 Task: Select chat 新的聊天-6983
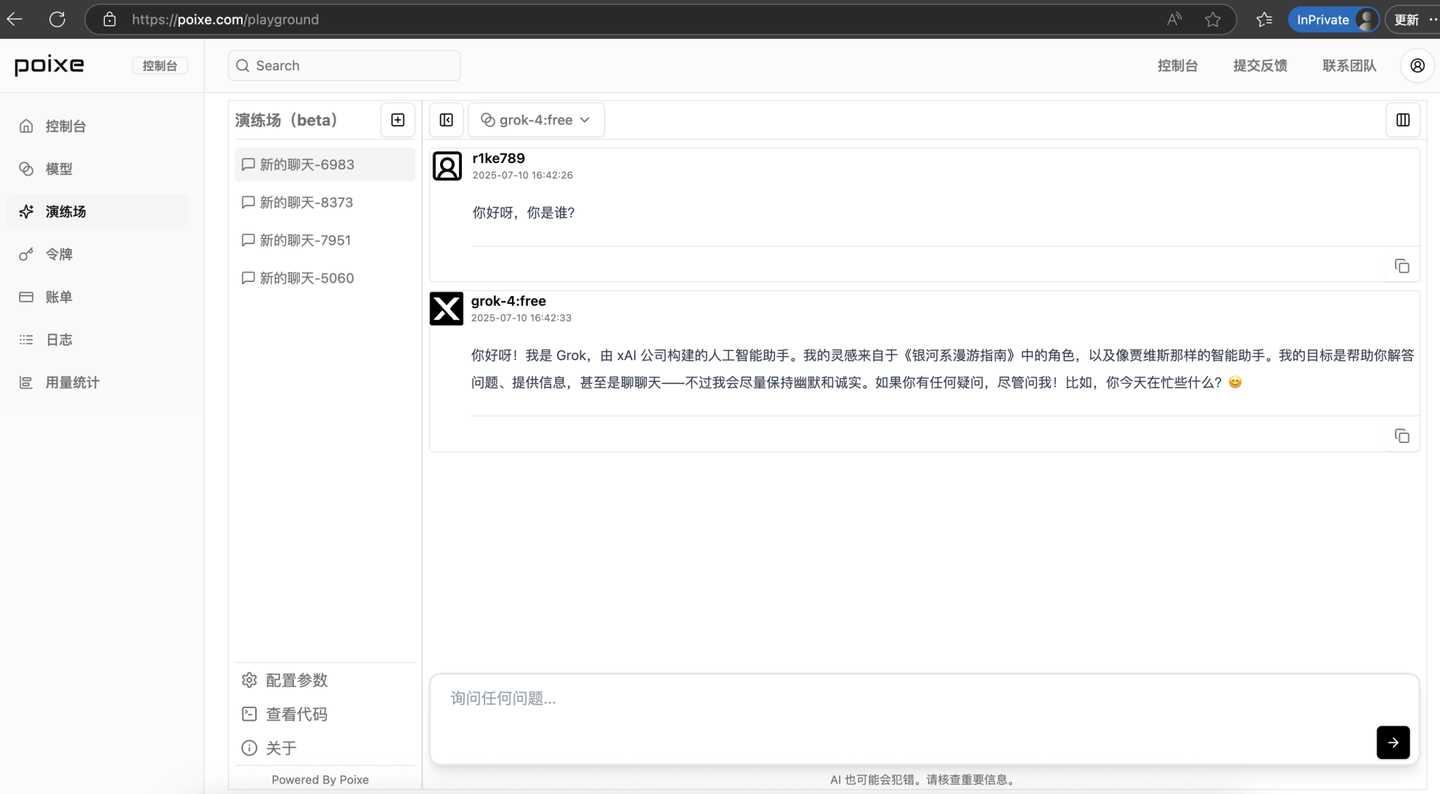325,164
